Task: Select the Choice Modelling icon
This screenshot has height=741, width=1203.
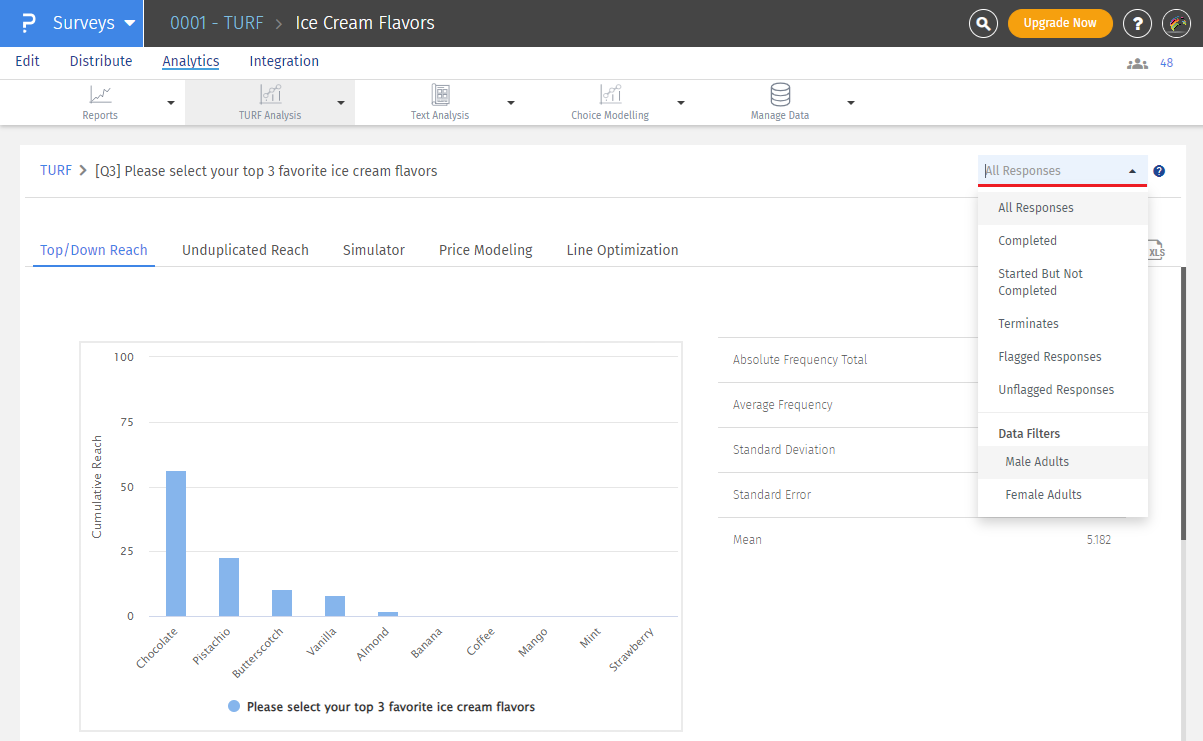Action: pyautogui.click(x=610, y=95)
